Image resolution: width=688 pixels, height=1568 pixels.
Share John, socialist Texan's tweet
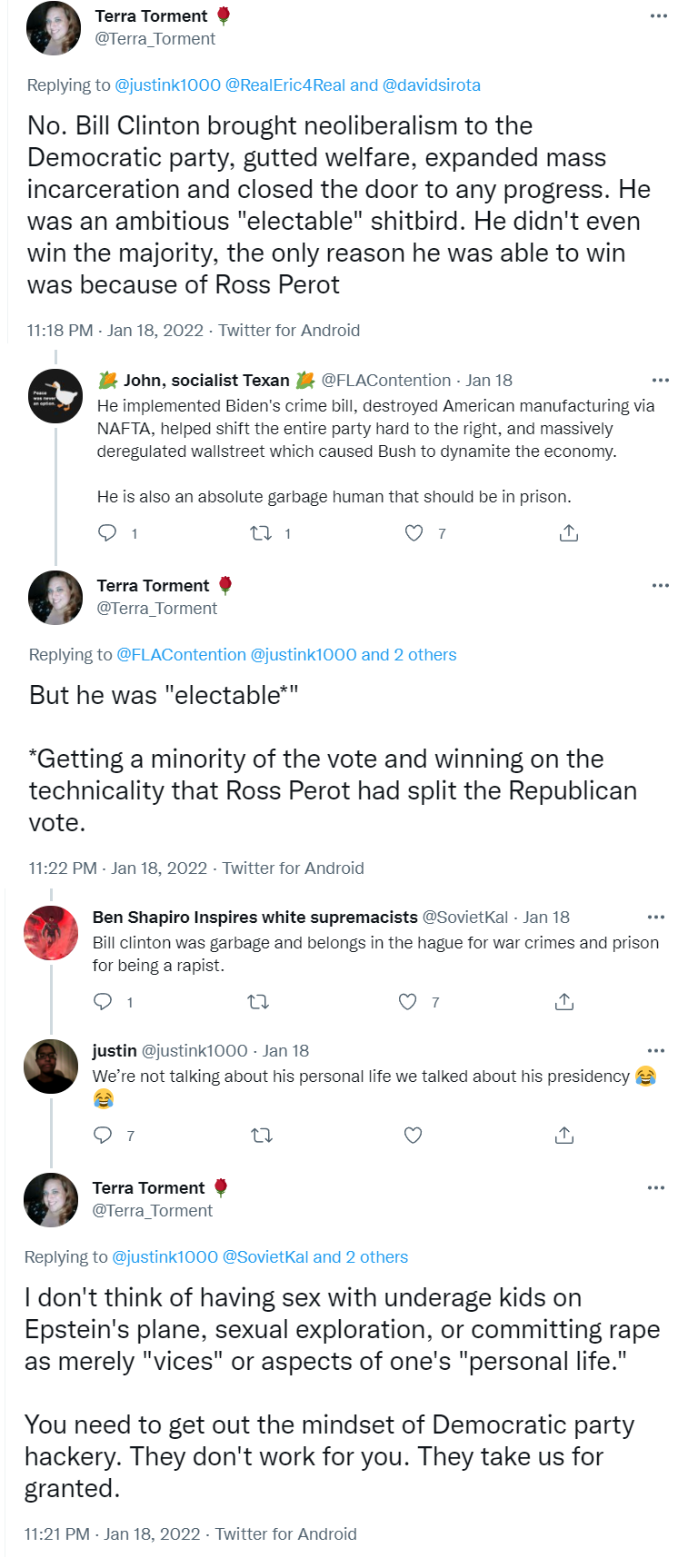(569, 533)
